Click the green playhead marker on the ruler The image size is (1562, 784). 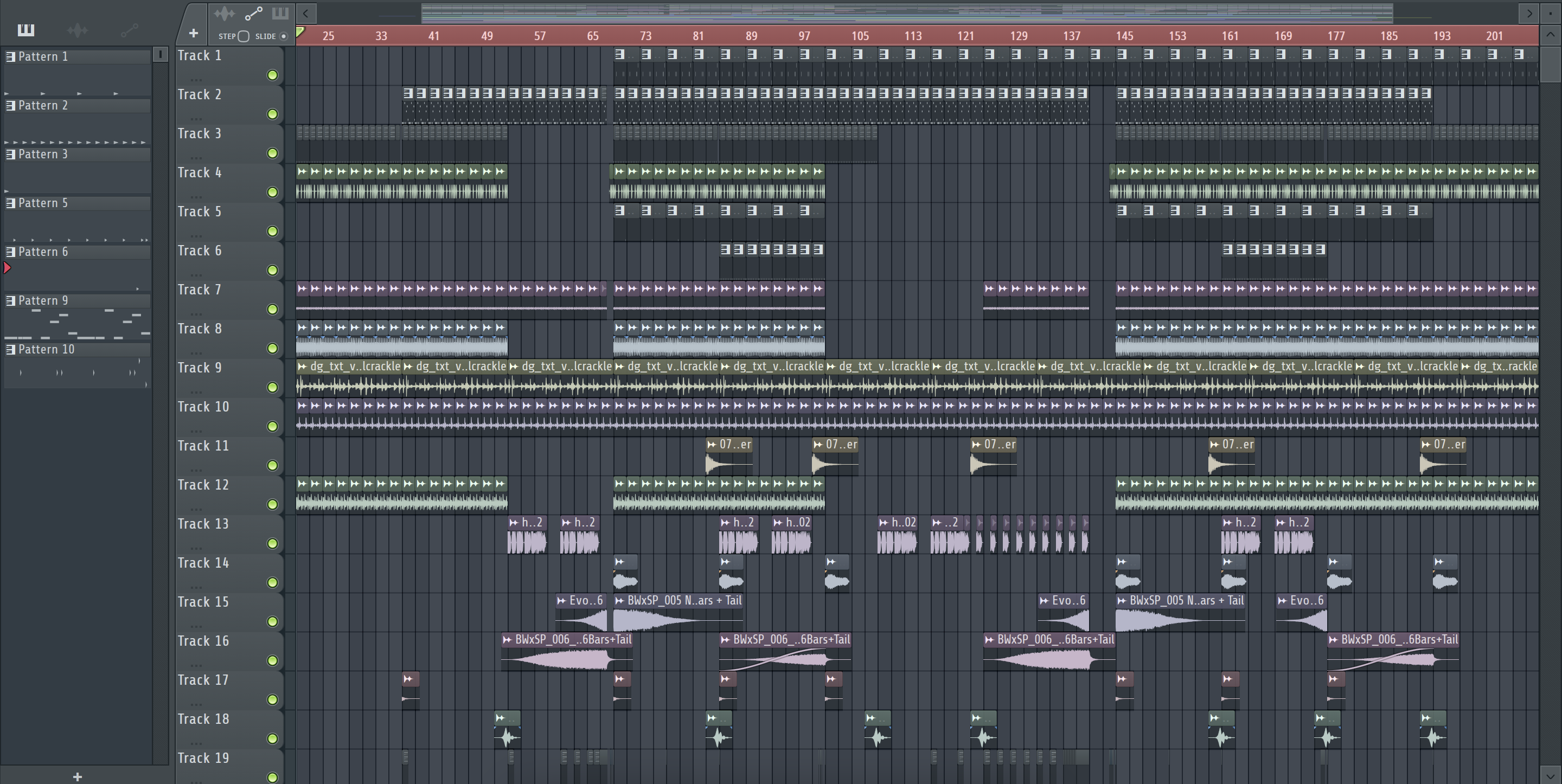[x=300, y=32]
